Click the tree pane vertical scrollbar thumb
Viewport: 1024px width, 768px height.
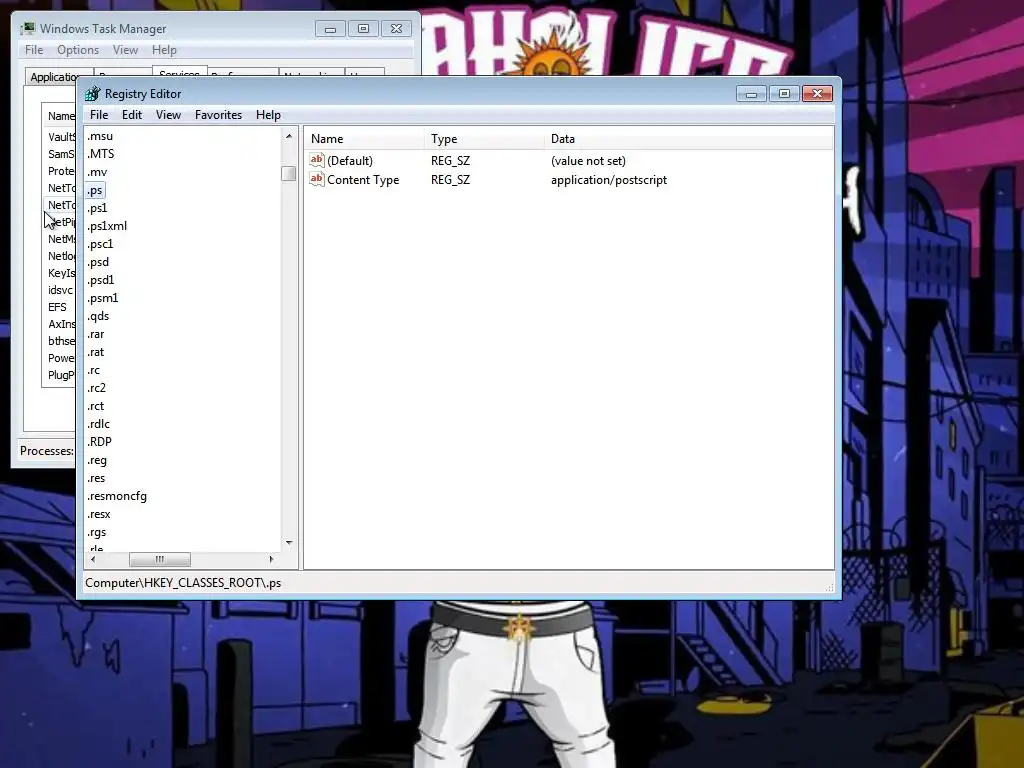(x=289, y=174)
